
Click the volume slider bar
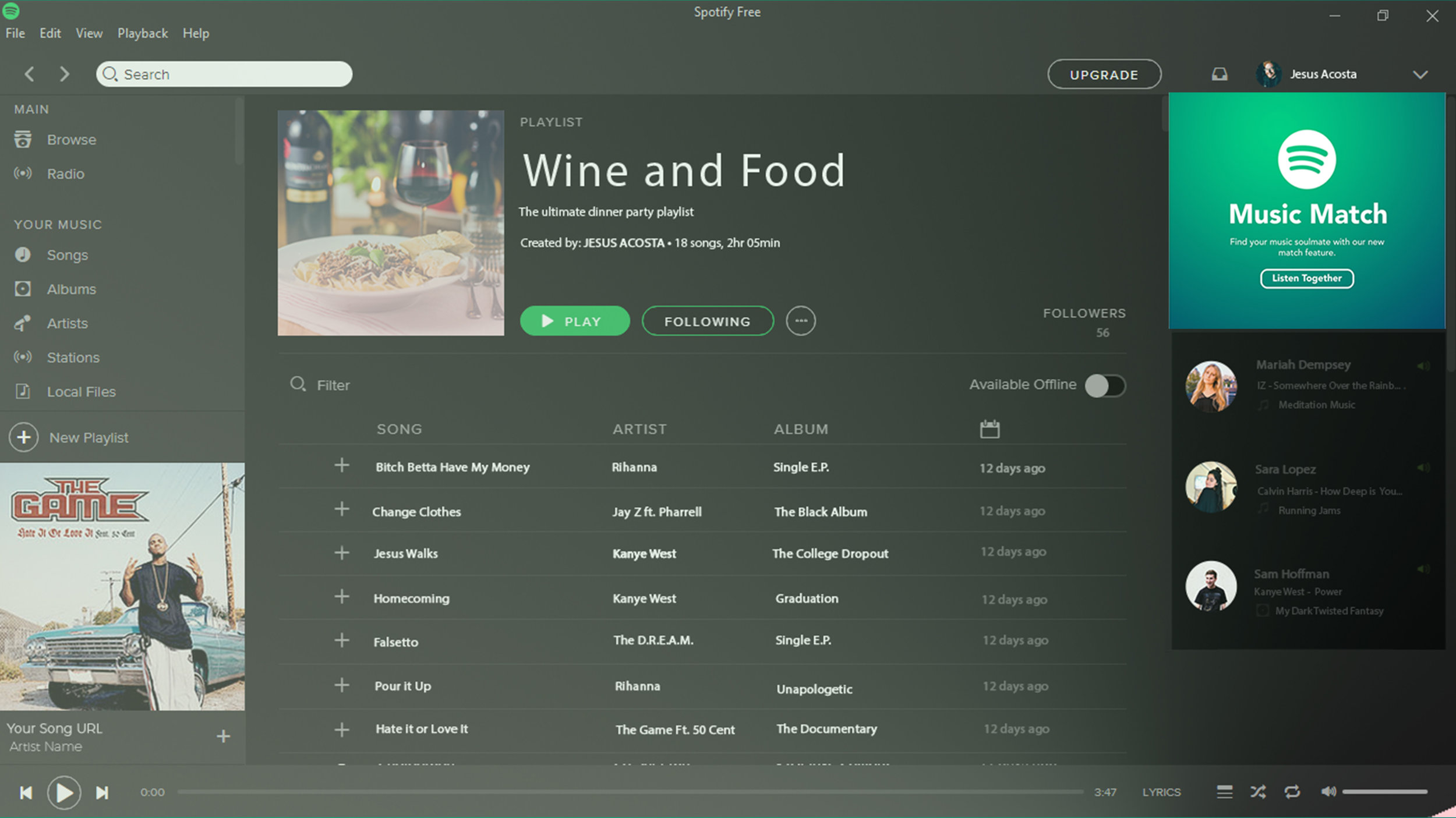(1384, 792)
